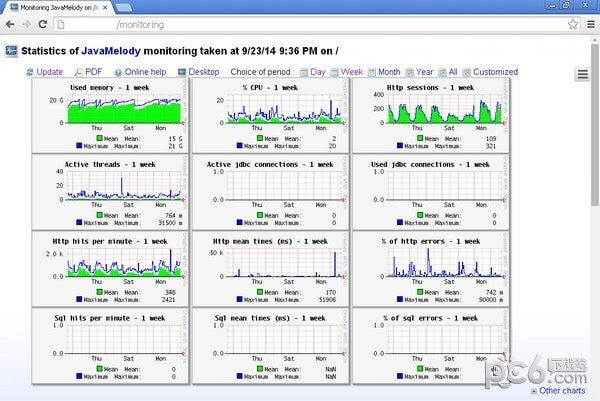Image resolution: width=600 pixels, height=401 pixels.
Task: Open a new browser tab
Action: [x=123, y=7]
